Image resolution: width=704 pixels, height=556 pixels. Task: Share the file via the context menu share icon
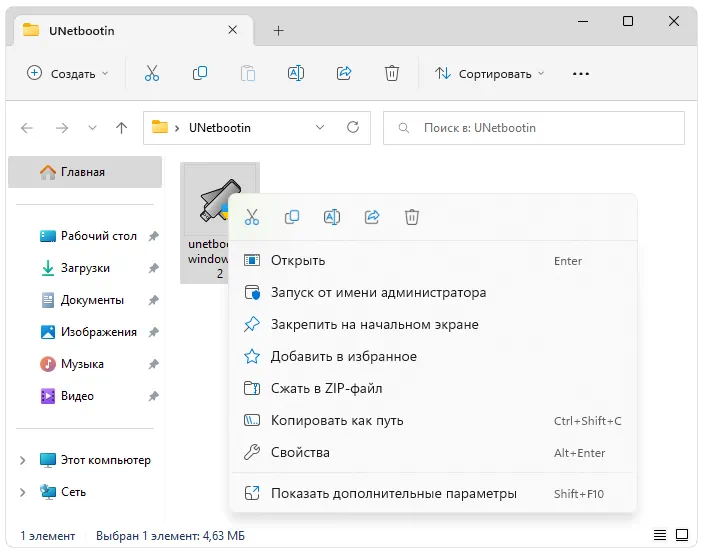tap(372, 217)
